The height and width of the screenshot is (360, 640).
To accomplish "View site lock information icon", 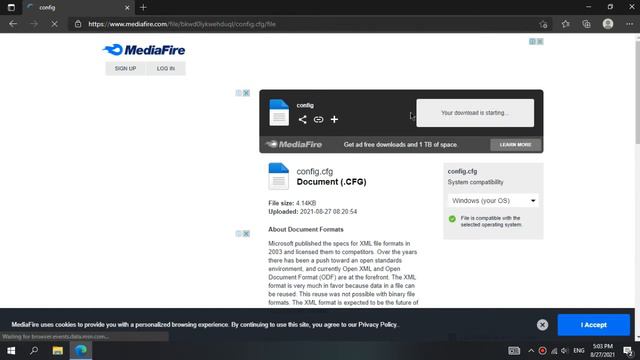I will (78, 24).
